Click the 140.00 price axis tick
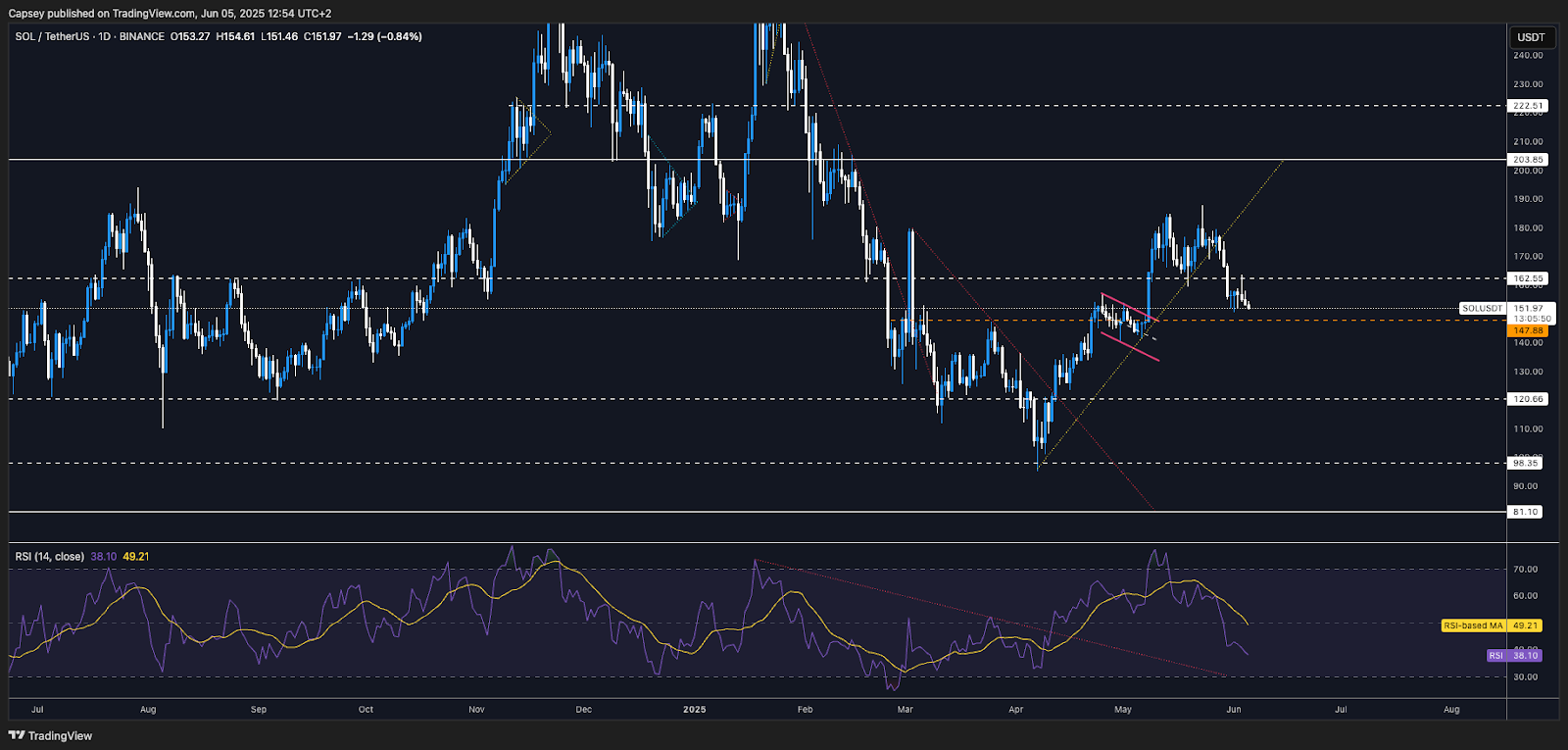 (x=1528, y=343)
